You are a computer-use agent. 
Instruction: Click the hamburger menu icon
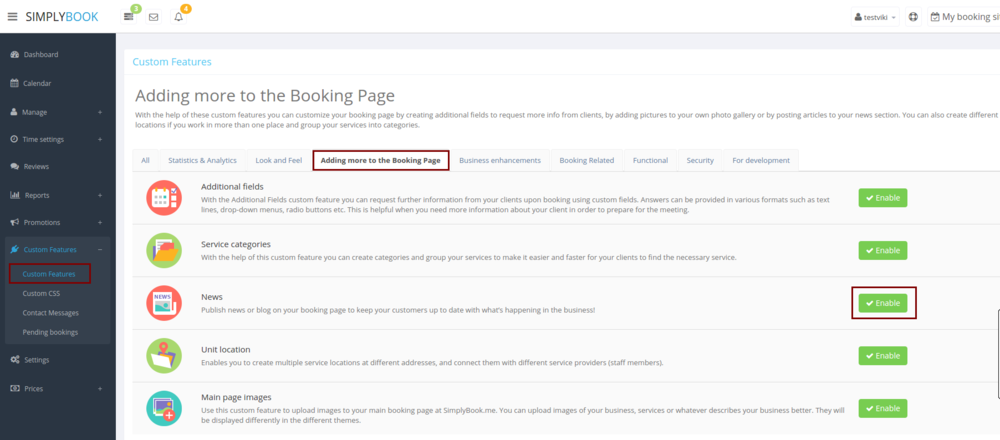point(13,17)
